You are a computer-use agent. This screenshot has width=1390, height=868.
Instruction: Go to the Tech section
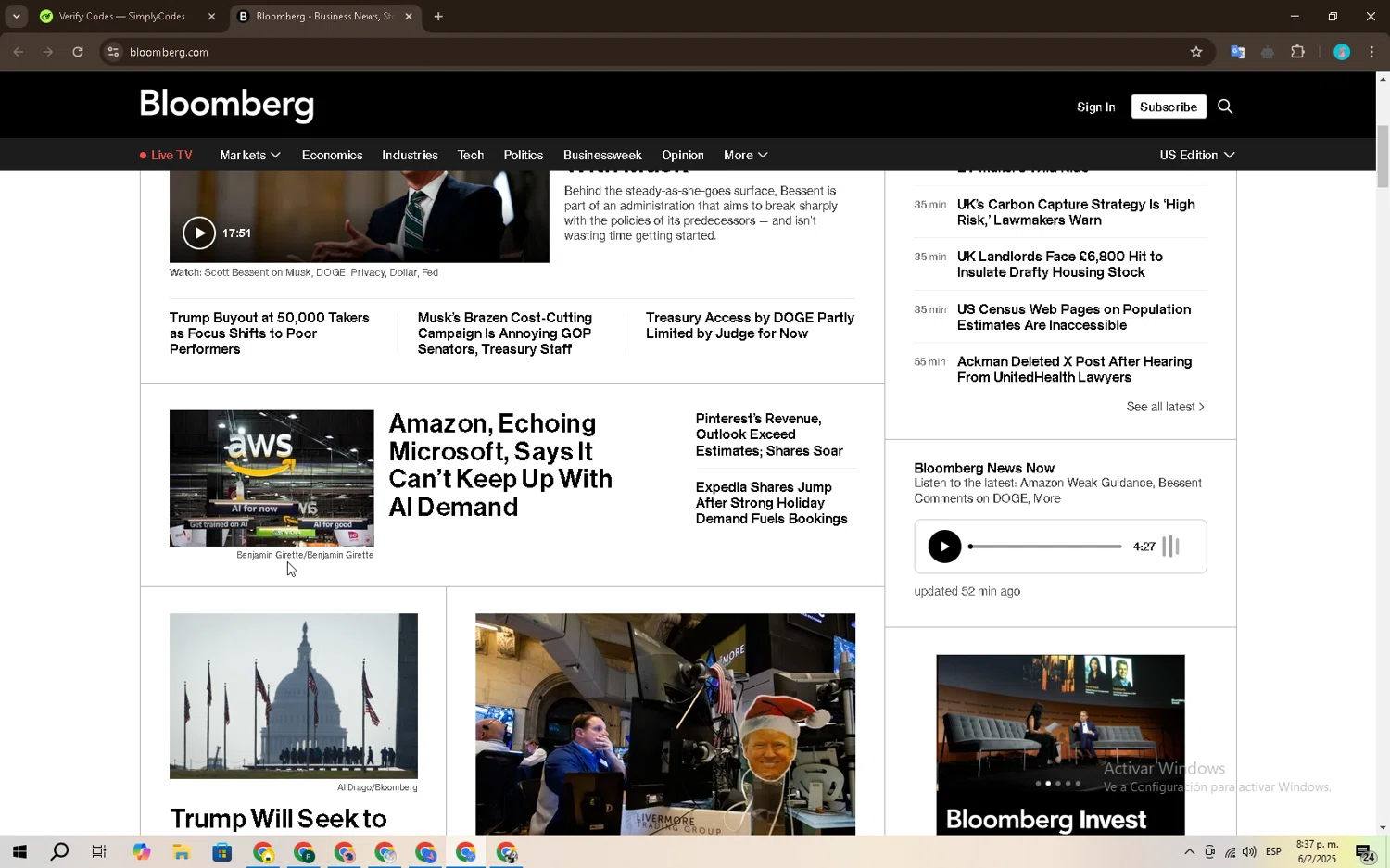tap(471, 155)
